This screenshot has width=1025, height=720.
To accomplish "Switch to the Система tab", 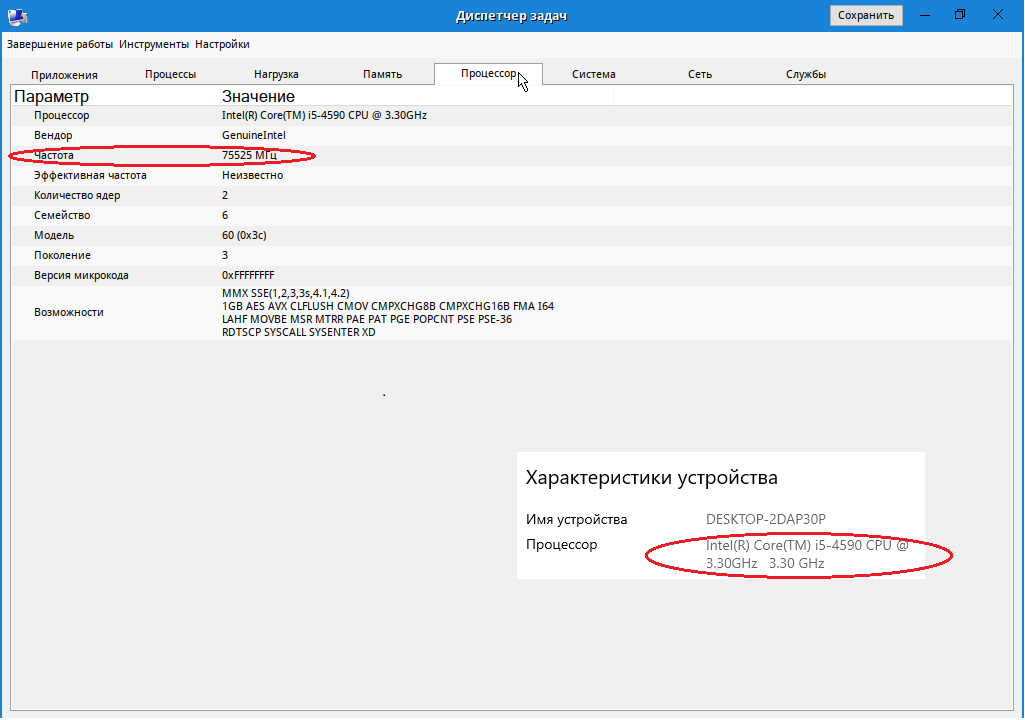I will tap(594, 75).
